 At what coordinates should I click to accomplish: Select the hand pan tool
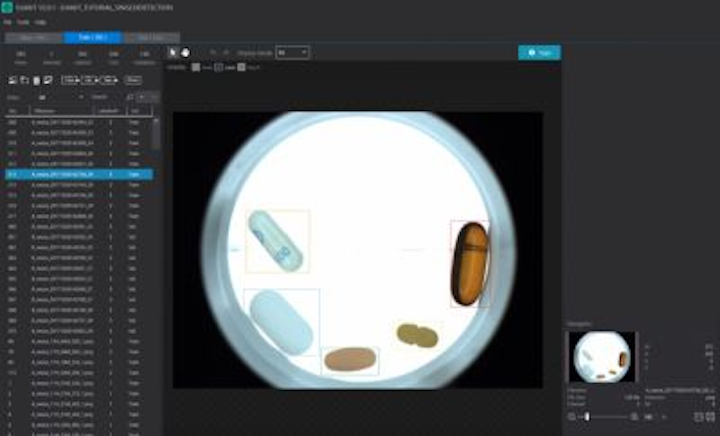tap(185, 53)
